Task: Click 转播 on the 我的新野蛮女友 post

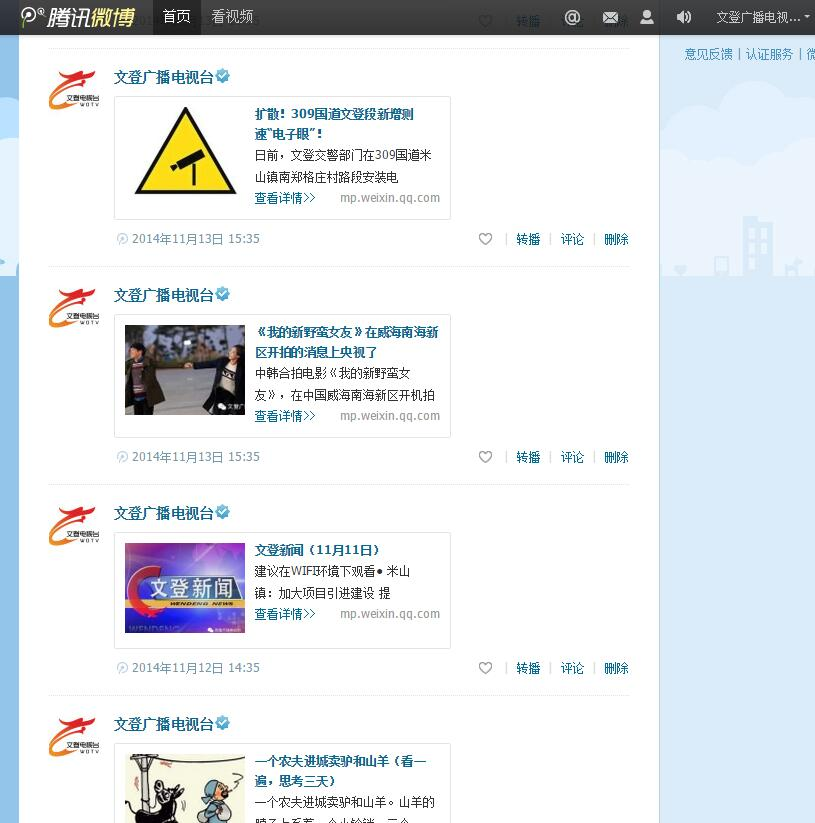Action: tap(528, 457)
